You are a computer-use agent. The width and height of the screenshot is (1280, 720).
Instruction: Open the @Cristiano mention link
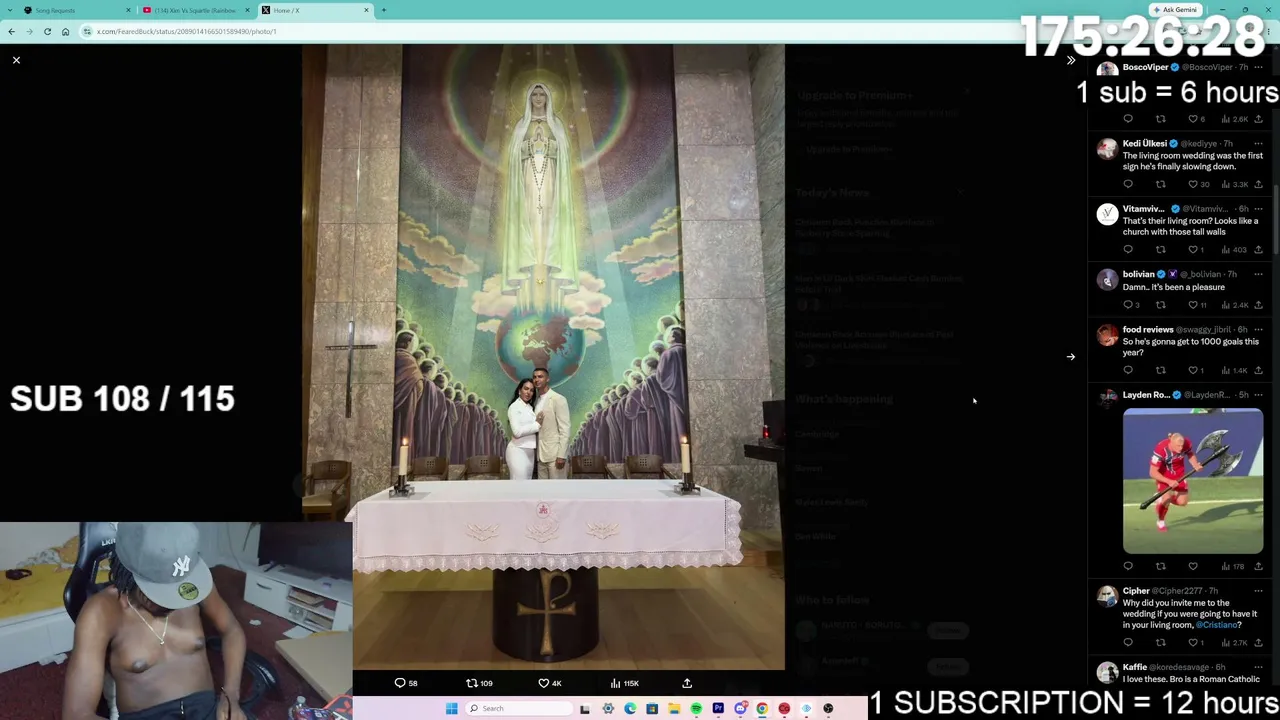tap(1214, 625)
